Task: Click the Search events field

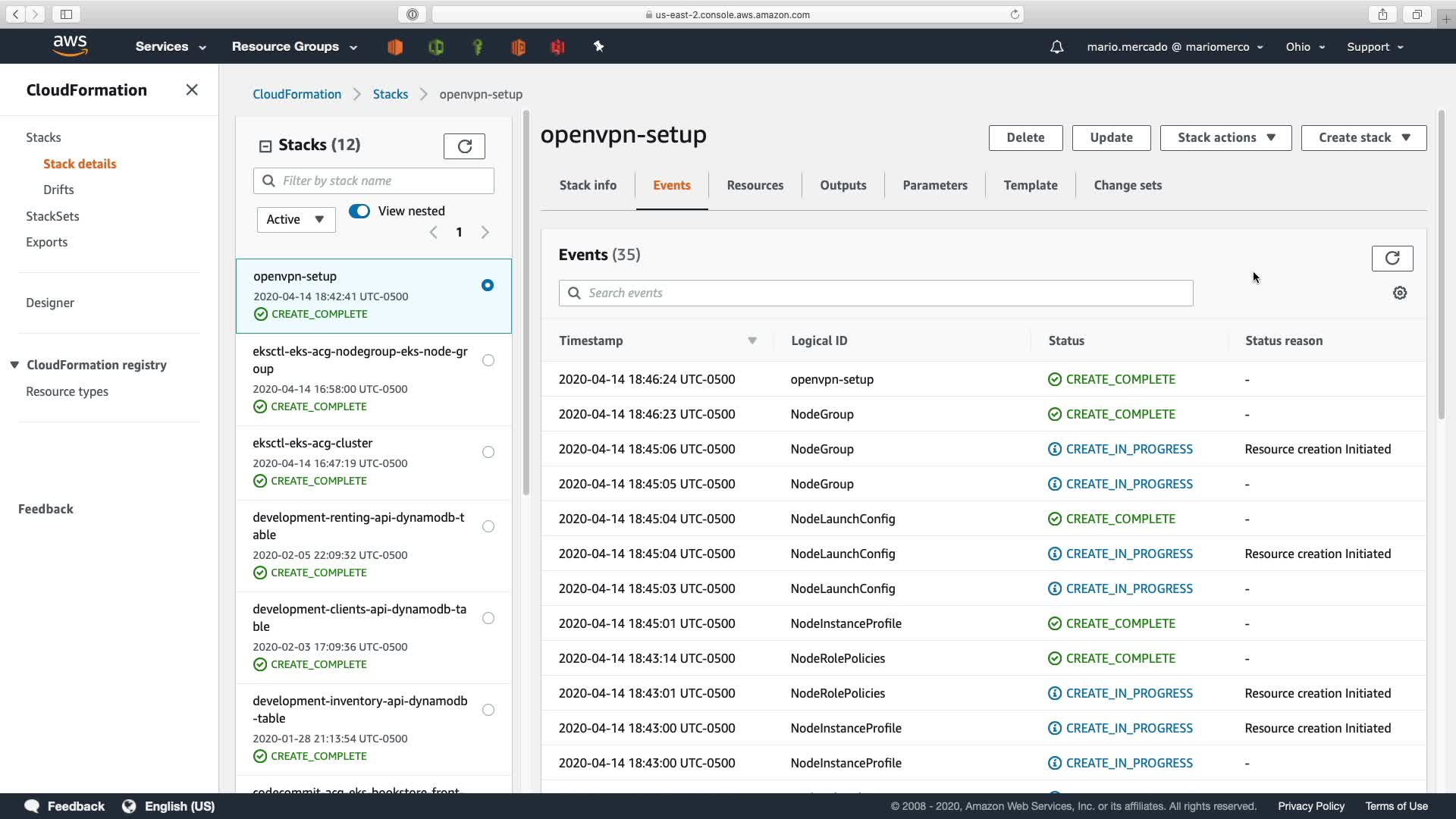Action: [x=876, y=293]
